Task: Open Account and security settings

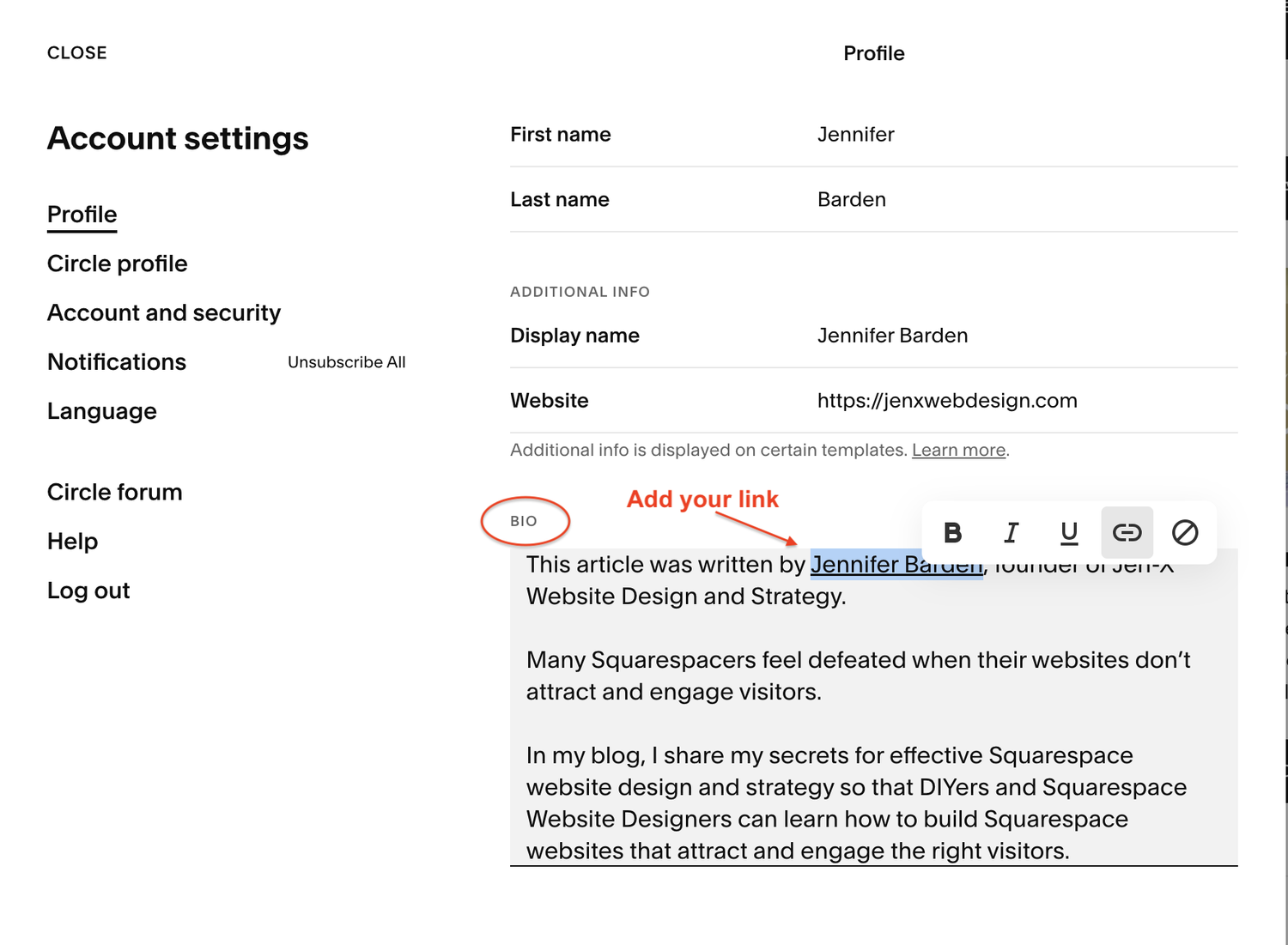Action: point(164,312)
